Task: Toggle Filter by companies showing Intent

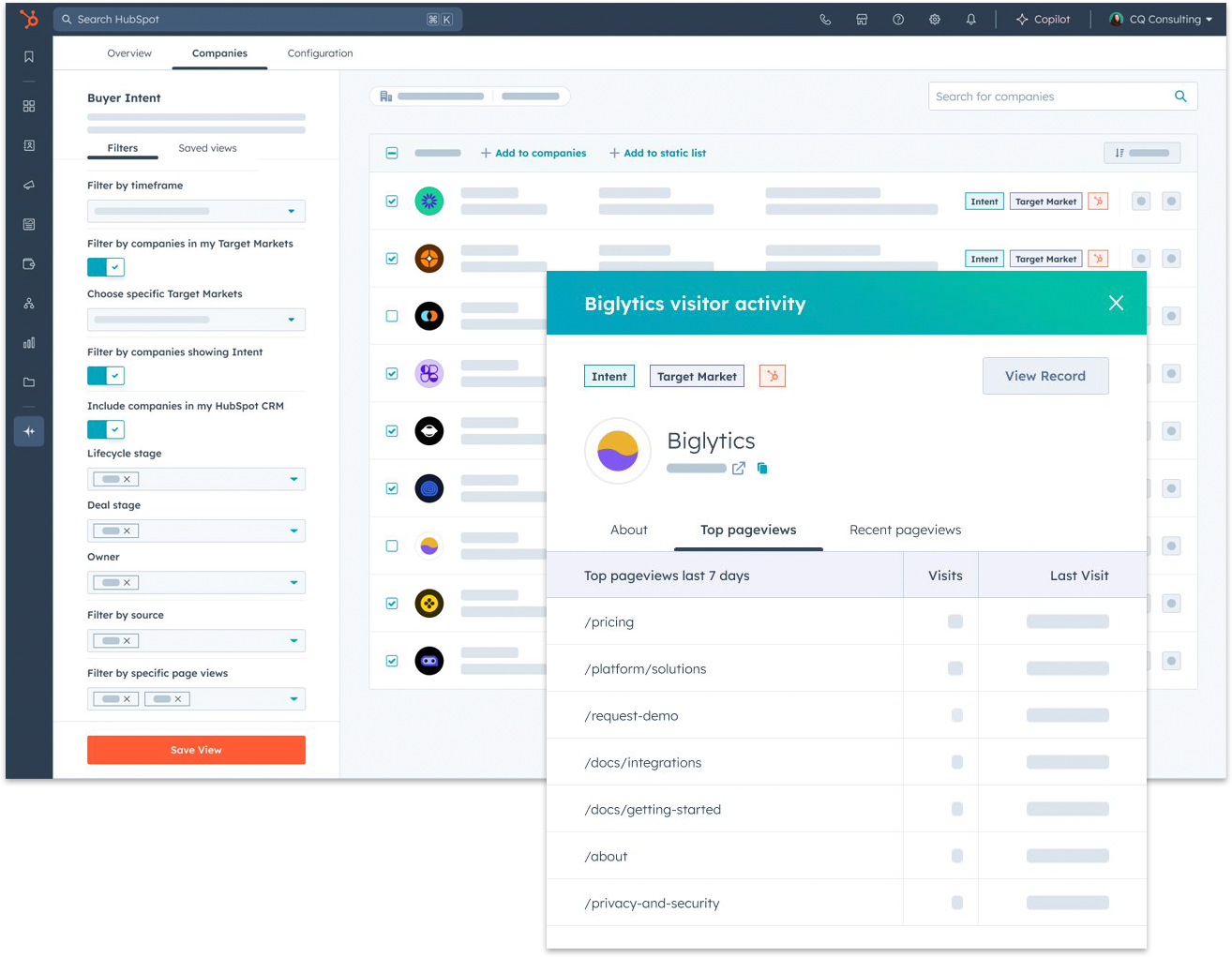Action: [x=106, y=376]
